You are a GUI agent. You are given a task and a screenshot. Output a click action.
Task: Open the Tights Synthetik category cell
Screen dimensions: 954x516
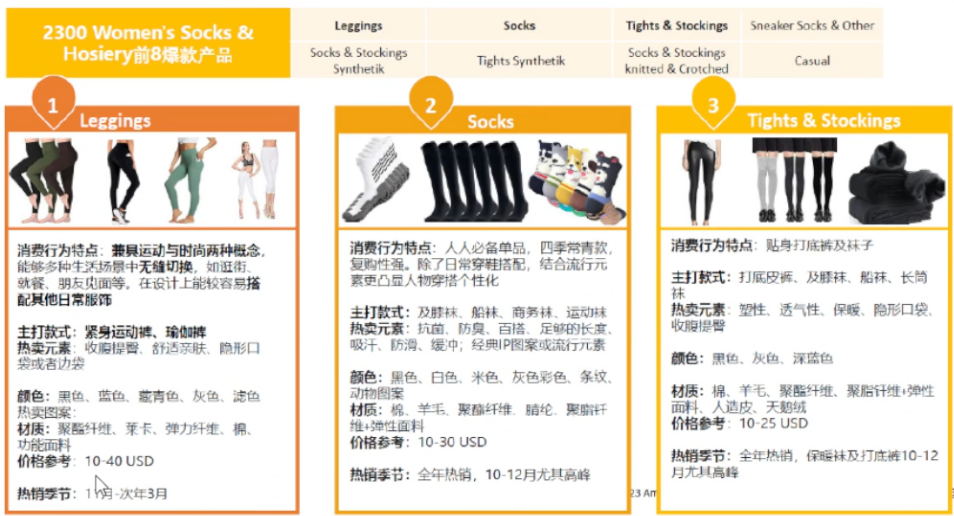(520, 61)
